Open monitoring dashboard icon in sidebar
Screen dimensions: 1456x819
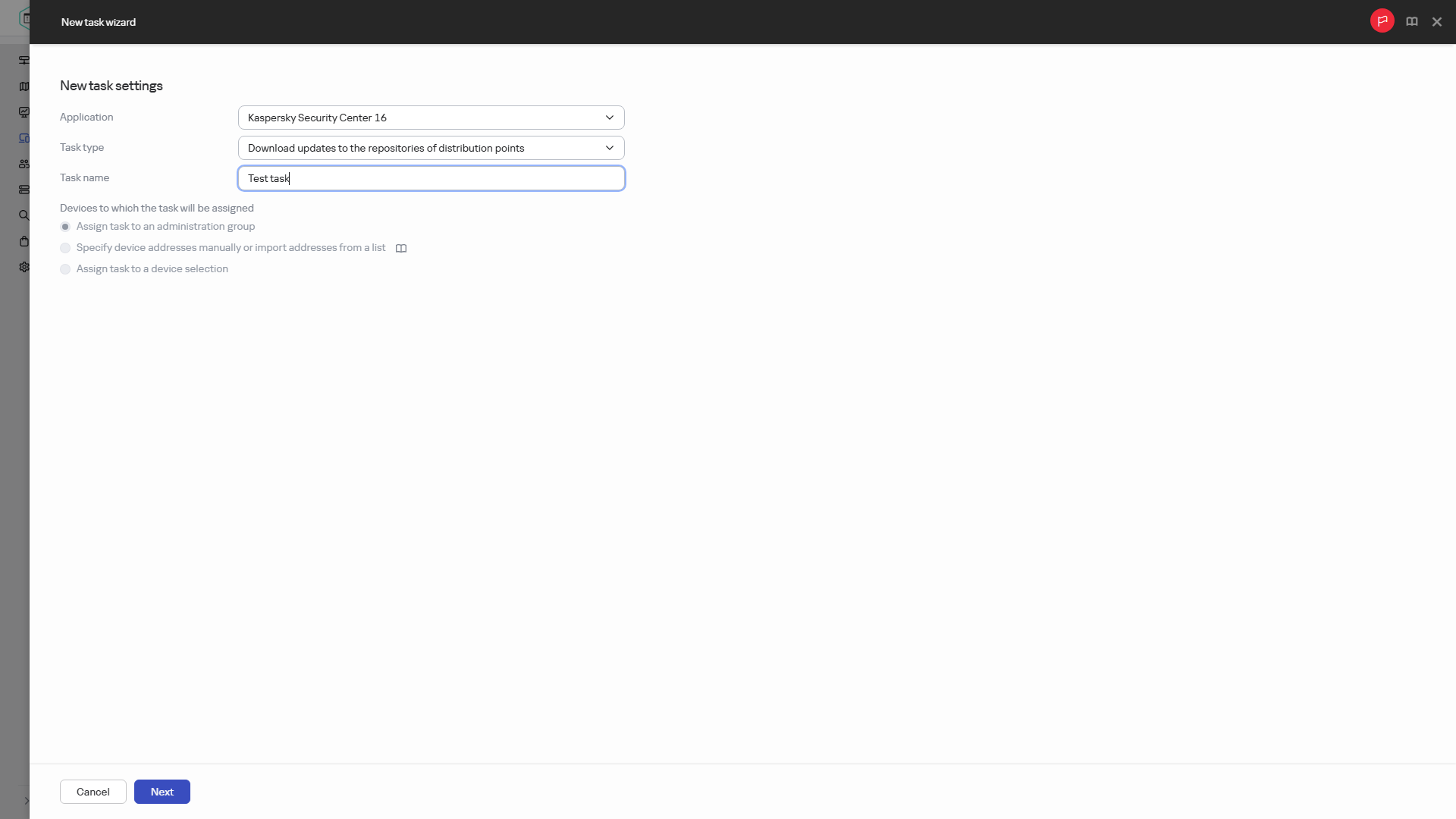click(24, 112)
